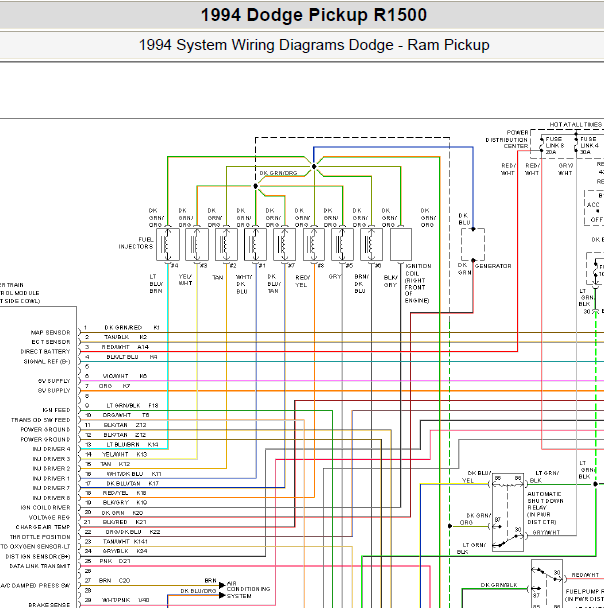Select wire label "ORG/WHT T6"

click(126, 415)
